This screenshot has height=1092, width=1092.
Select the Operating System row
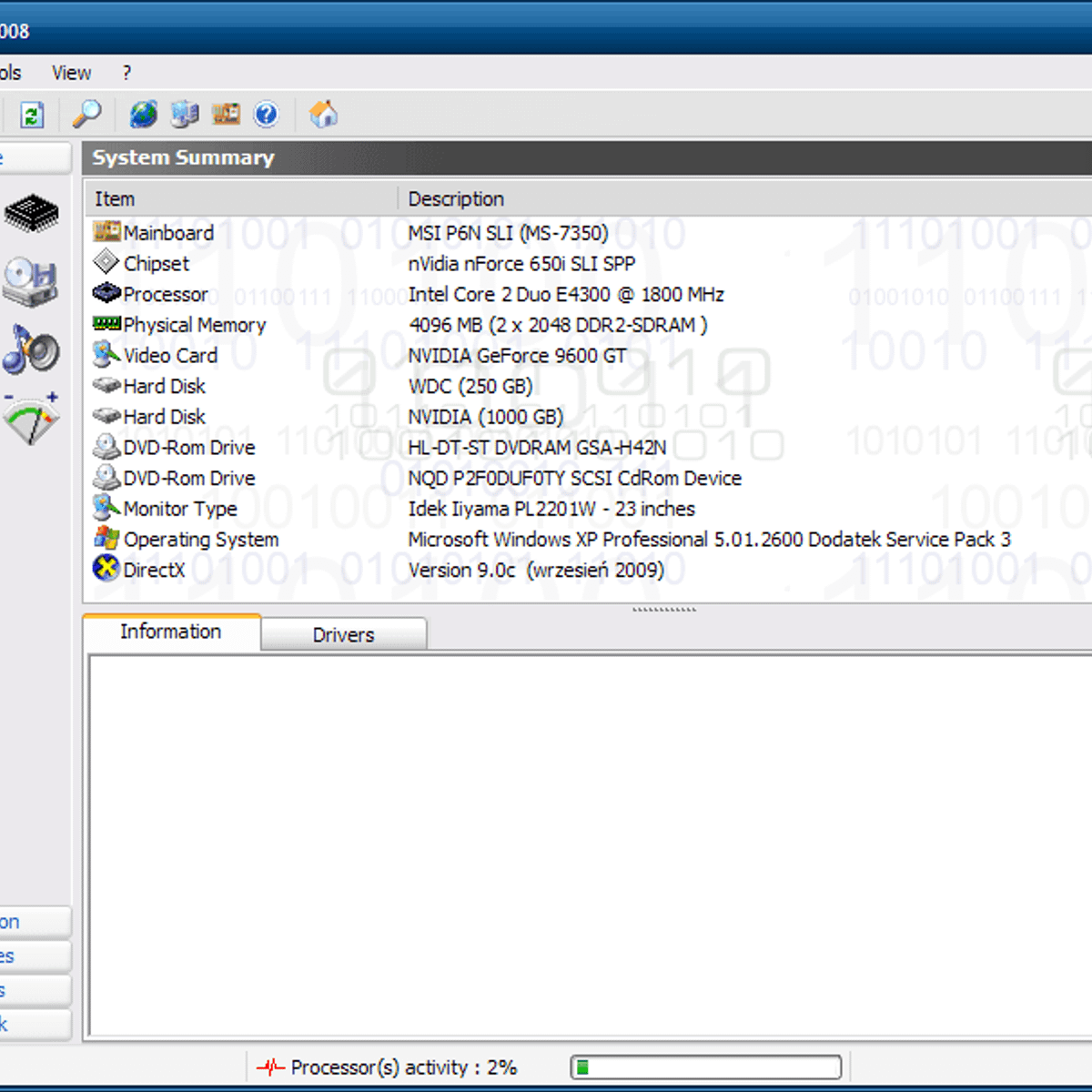click(x=200, y=540)
